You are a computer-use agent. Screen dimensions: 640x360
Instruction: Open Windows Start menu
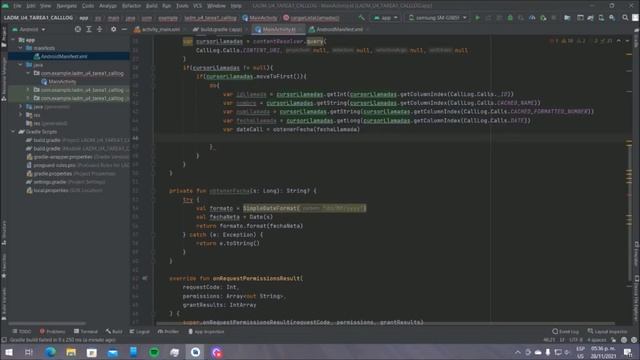pyautogui.click(x=9, y=352)
